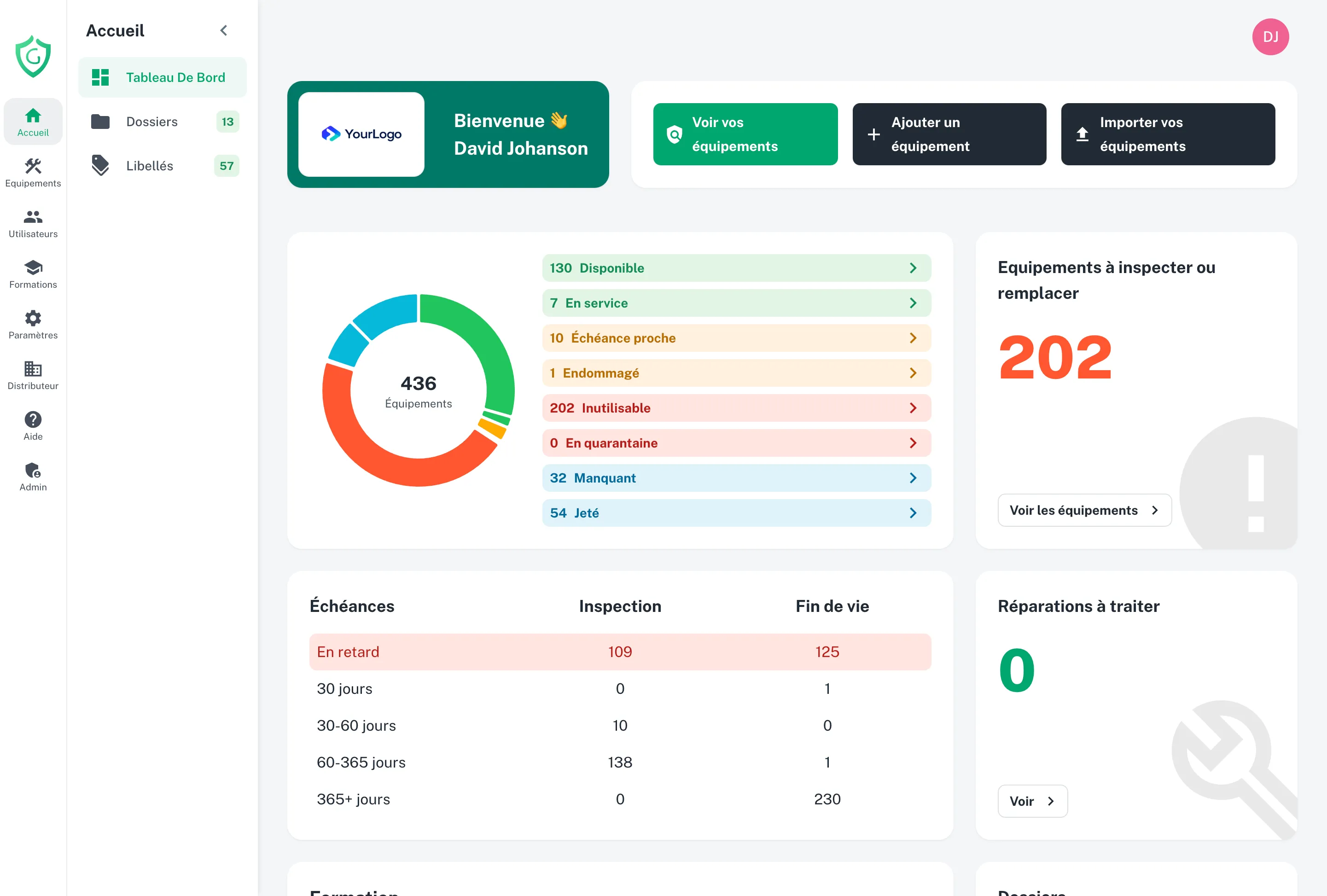The width and height of the screenshot is (1327, 896).
Task: Click the shield search icon in Voir vos équipements
Action: click(x=675, y=135)
